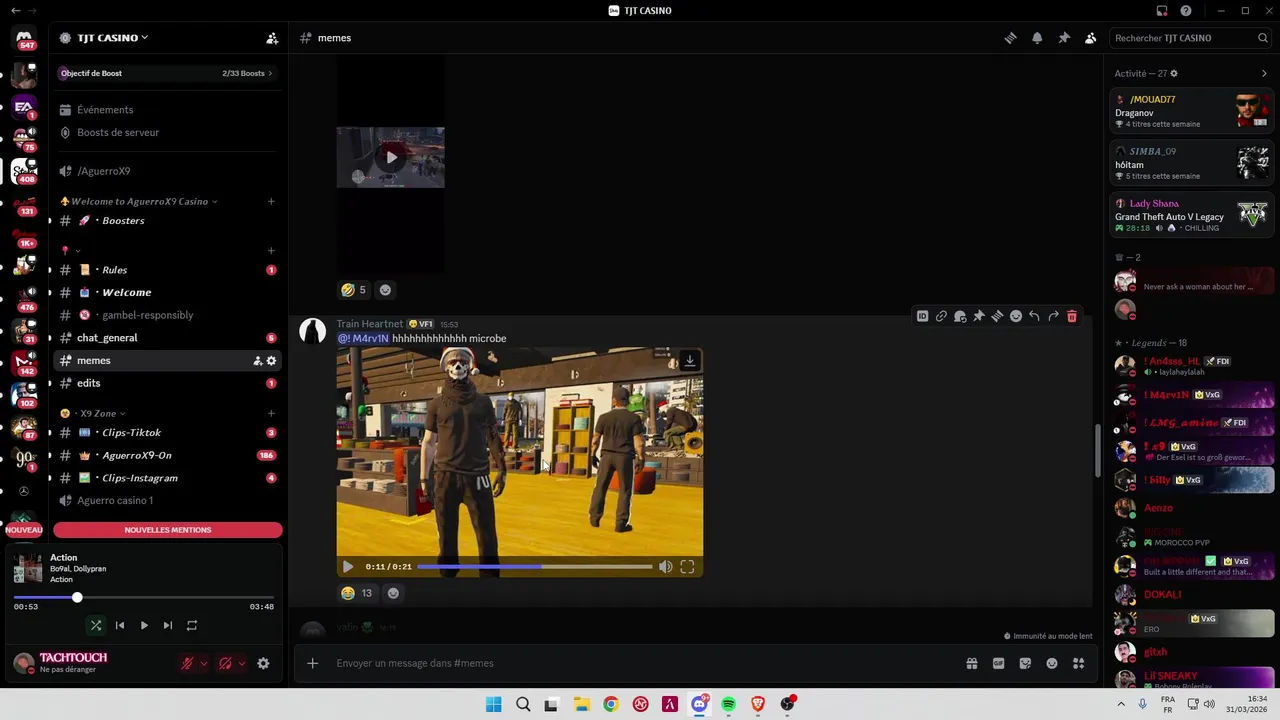The image size is (1280, 720).
Task: Go to previous track
Action: click(120, 625)
